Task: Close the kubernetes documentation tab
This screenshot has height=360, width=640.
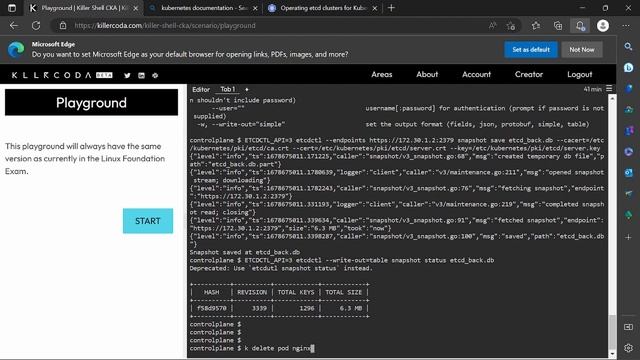Action: click(255, 8)
